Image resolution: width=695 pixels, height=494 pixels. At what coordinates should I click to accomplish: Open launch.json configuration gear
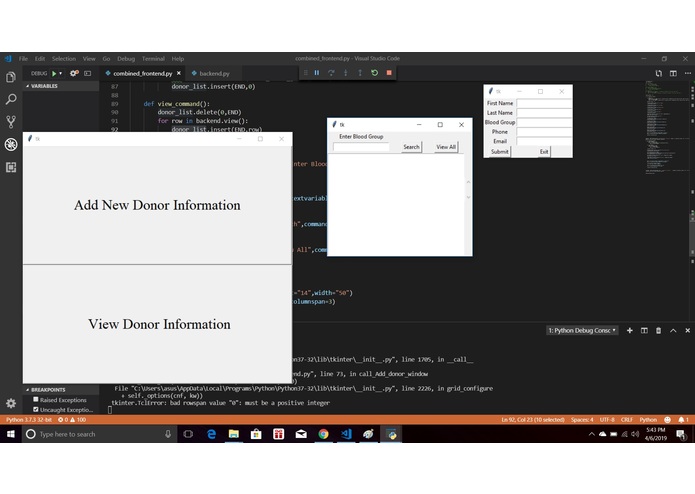(x=74, y=73)
